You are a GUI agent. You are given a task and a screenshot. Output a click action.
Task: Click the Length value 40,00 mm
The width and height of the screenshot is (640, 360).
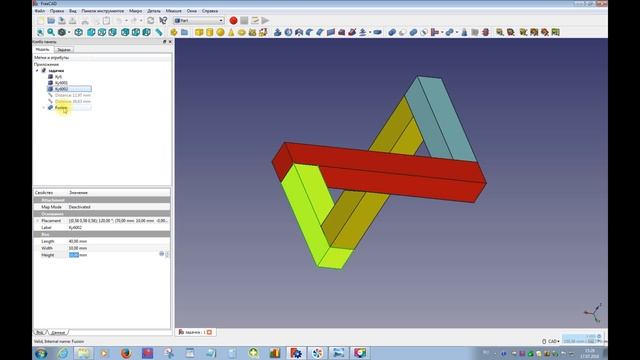78,241
